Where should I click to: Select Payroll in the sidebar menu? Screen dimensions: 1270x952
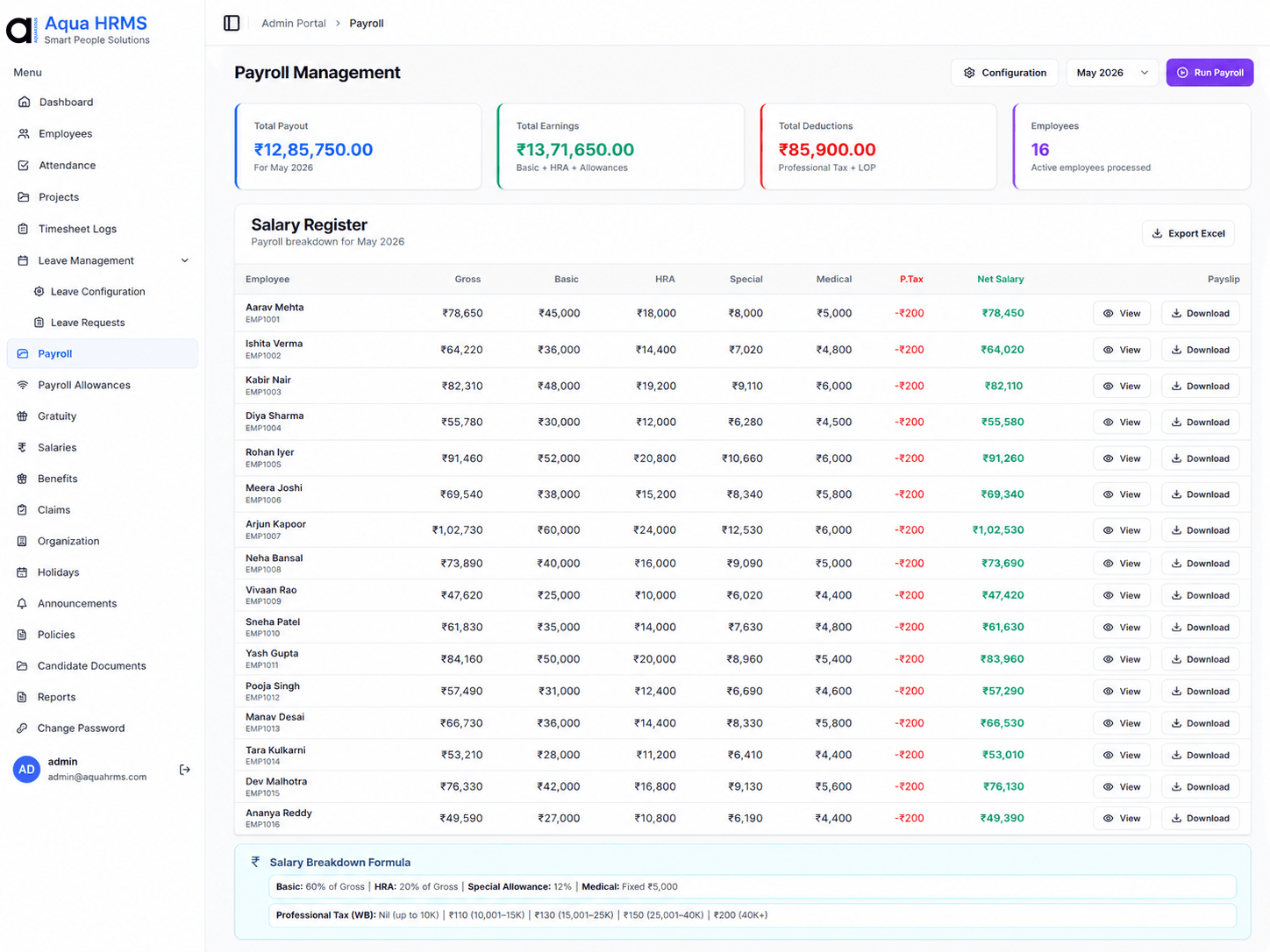(103, 353)
